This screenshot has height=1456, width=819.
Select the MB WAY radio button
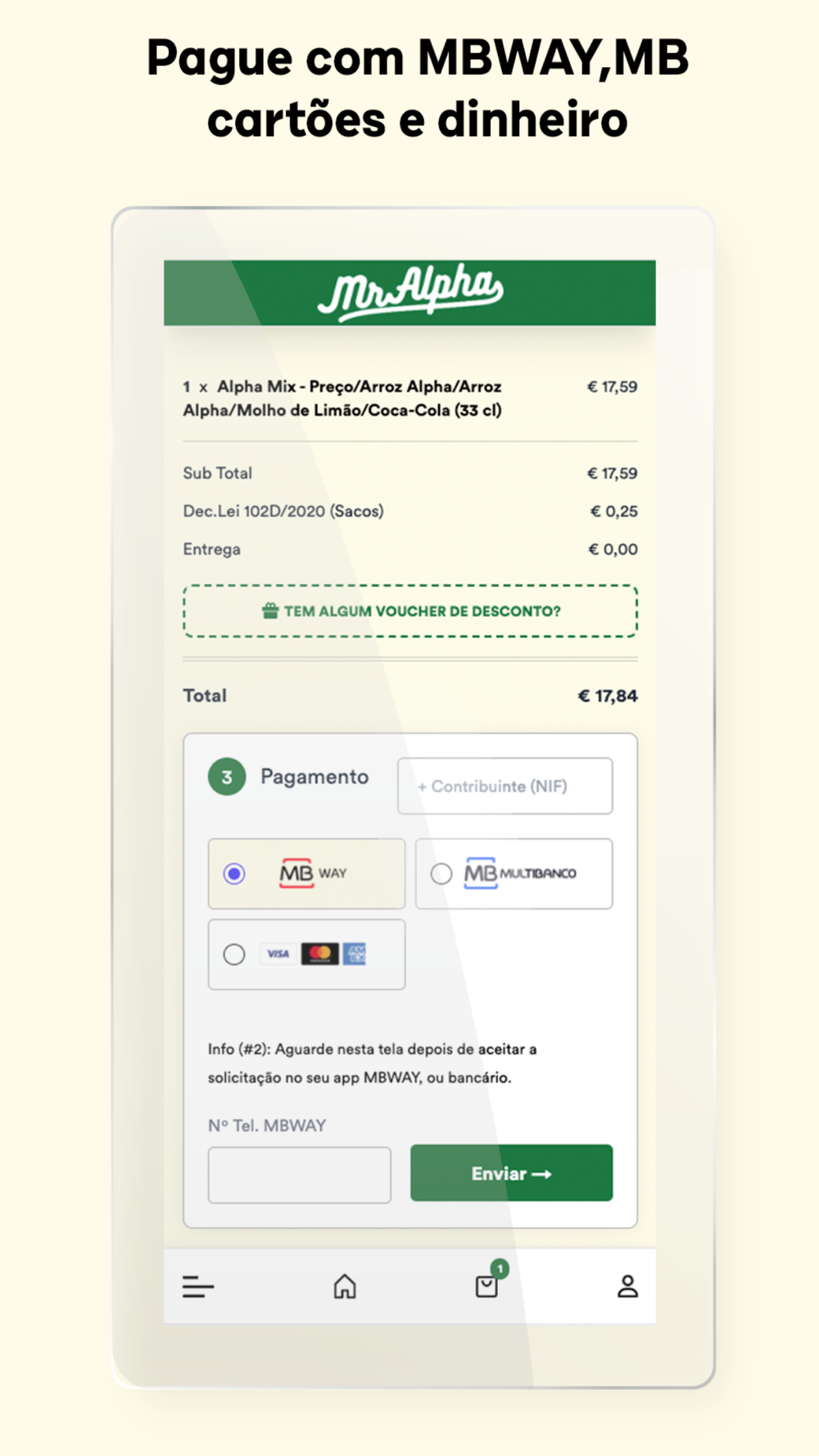tap(234, 874)
